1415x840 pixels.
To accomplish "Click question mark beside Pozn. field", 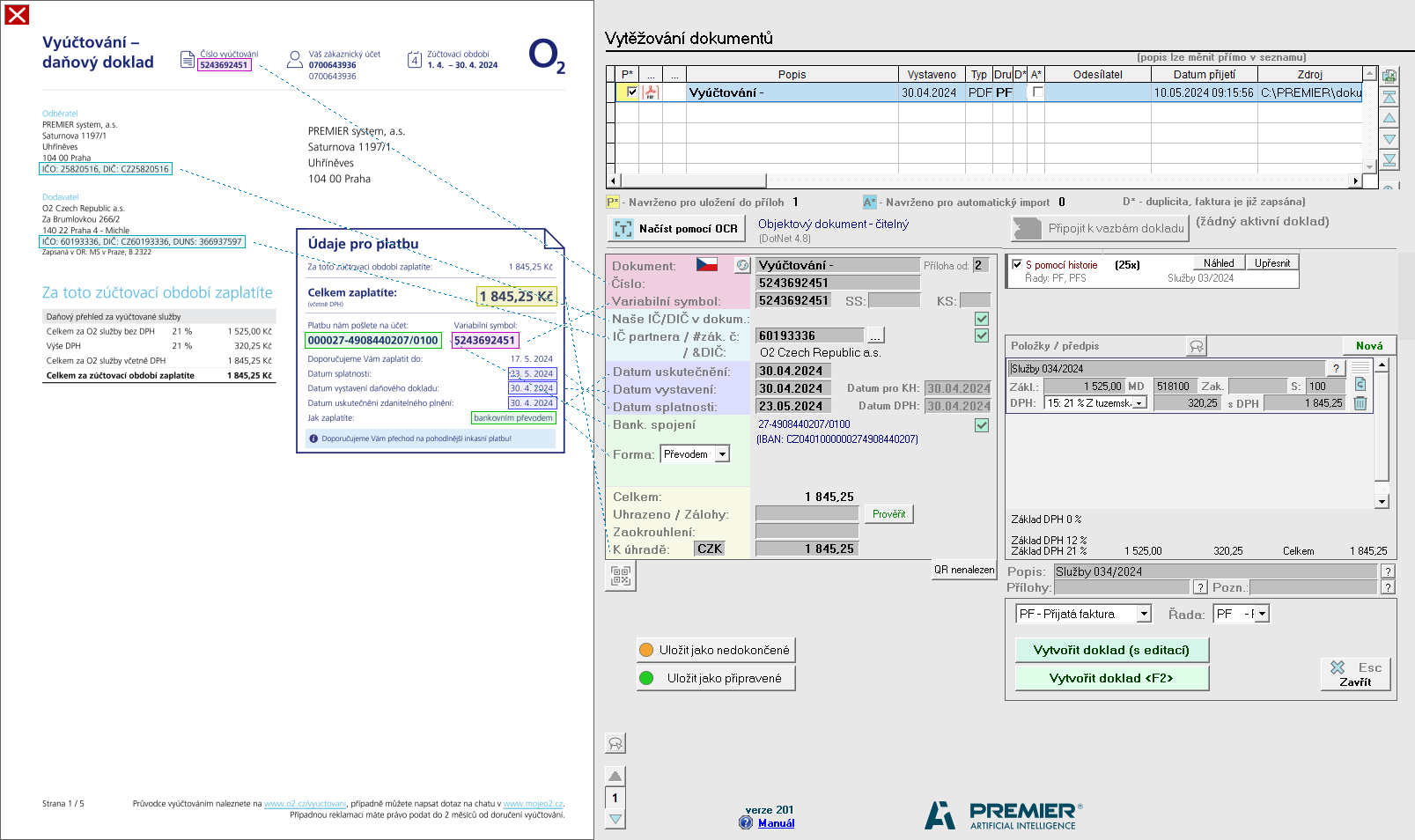I will (1388, 587).
